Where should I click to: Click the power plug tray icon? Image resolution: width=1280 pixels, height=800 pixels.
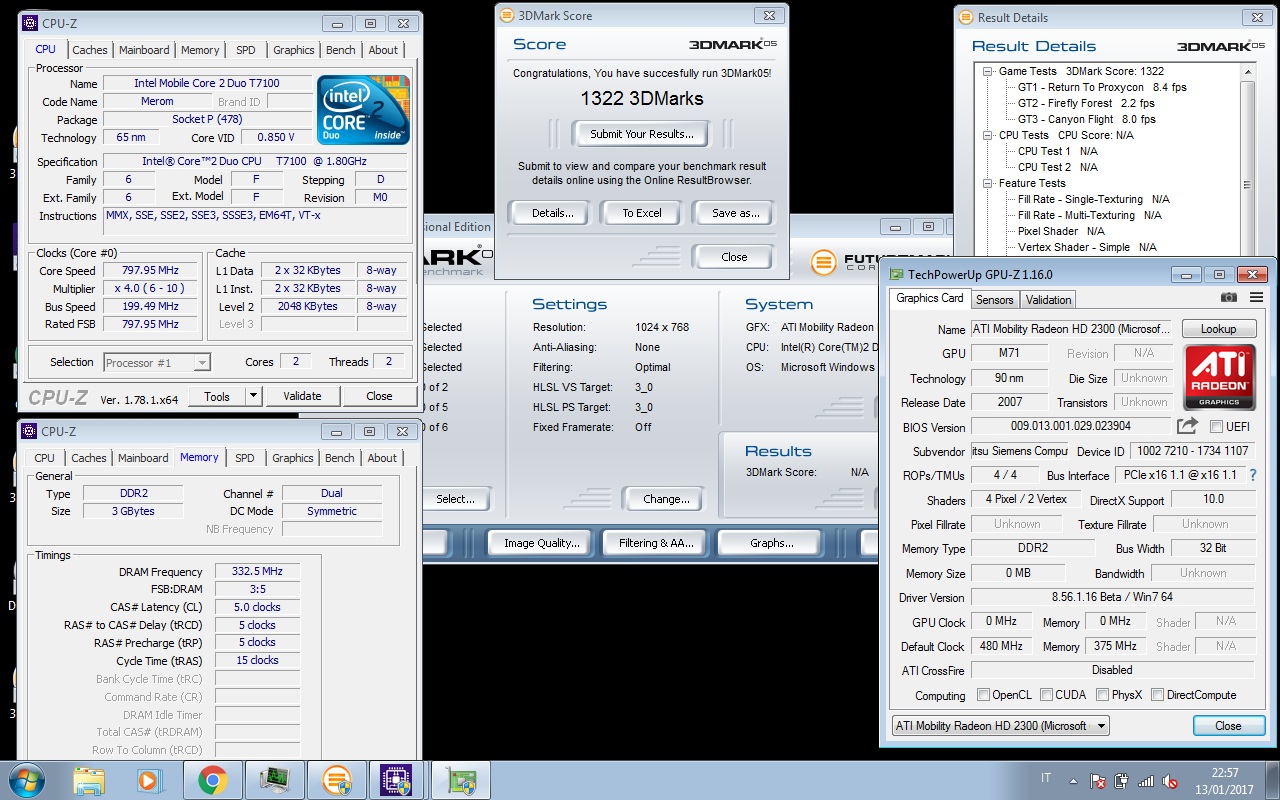coord(1122,780)
